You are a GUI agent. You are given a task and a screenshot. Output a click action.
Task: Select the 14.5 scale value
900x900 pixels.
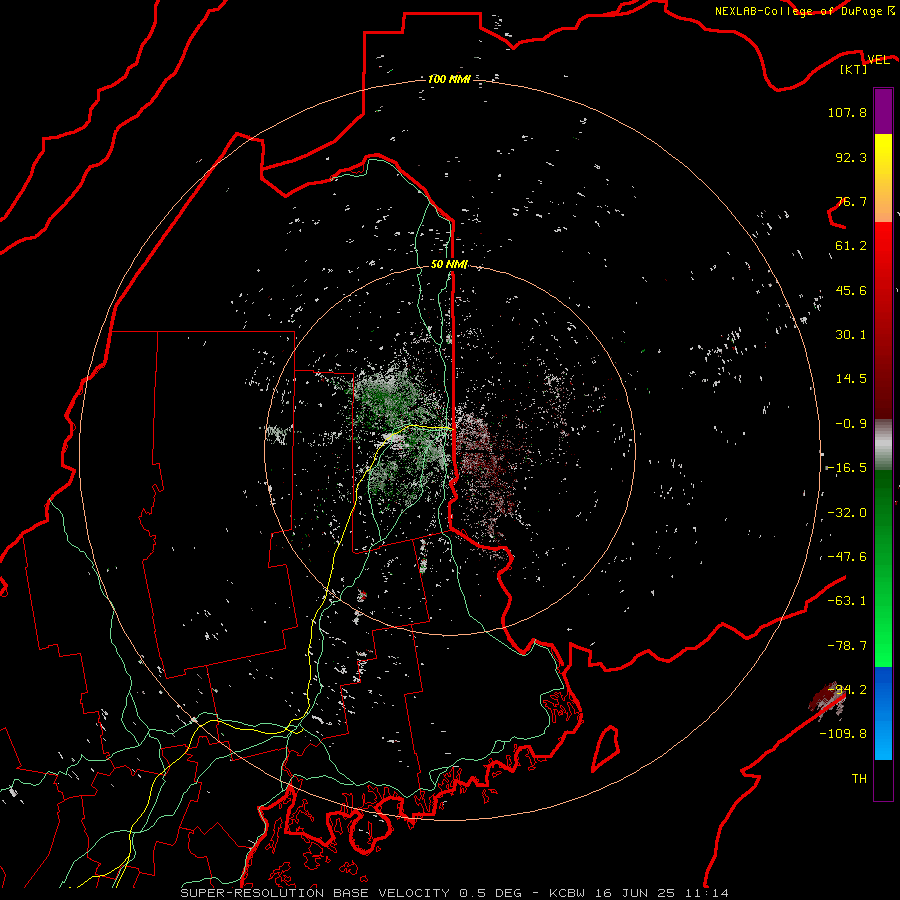tap(851, 379)
